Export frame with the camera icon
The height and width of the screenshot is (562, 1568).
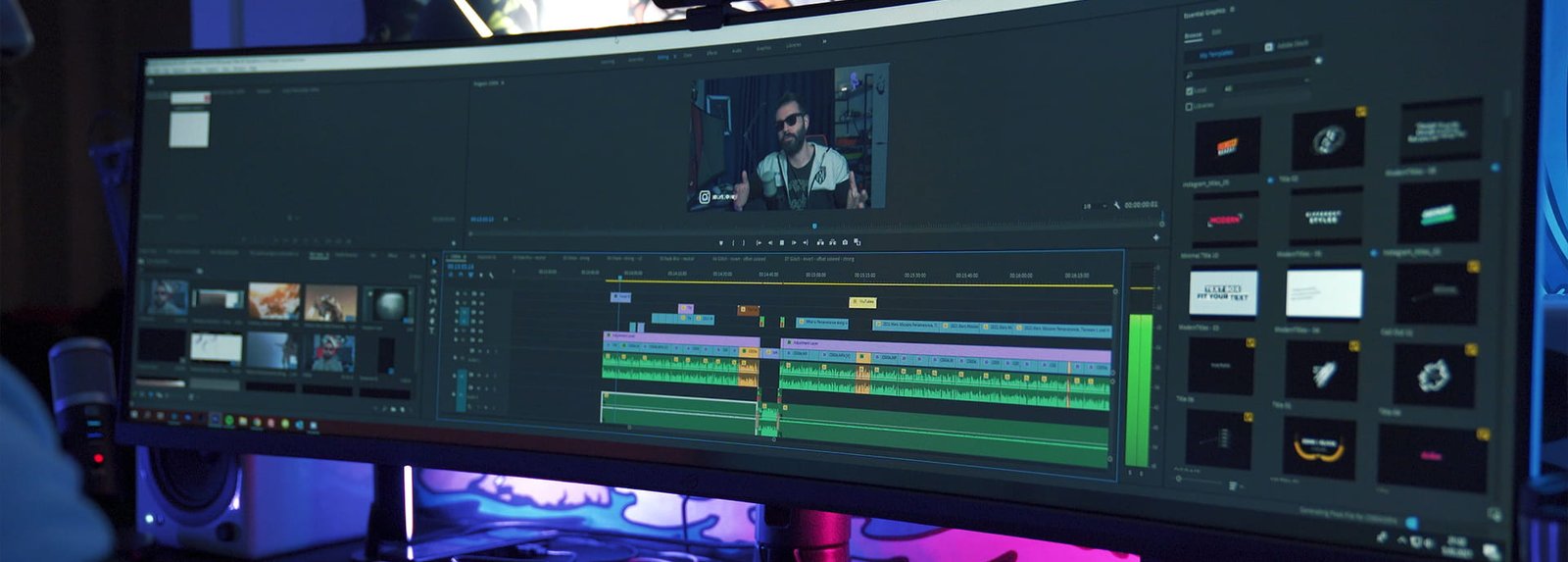[845, 242]
